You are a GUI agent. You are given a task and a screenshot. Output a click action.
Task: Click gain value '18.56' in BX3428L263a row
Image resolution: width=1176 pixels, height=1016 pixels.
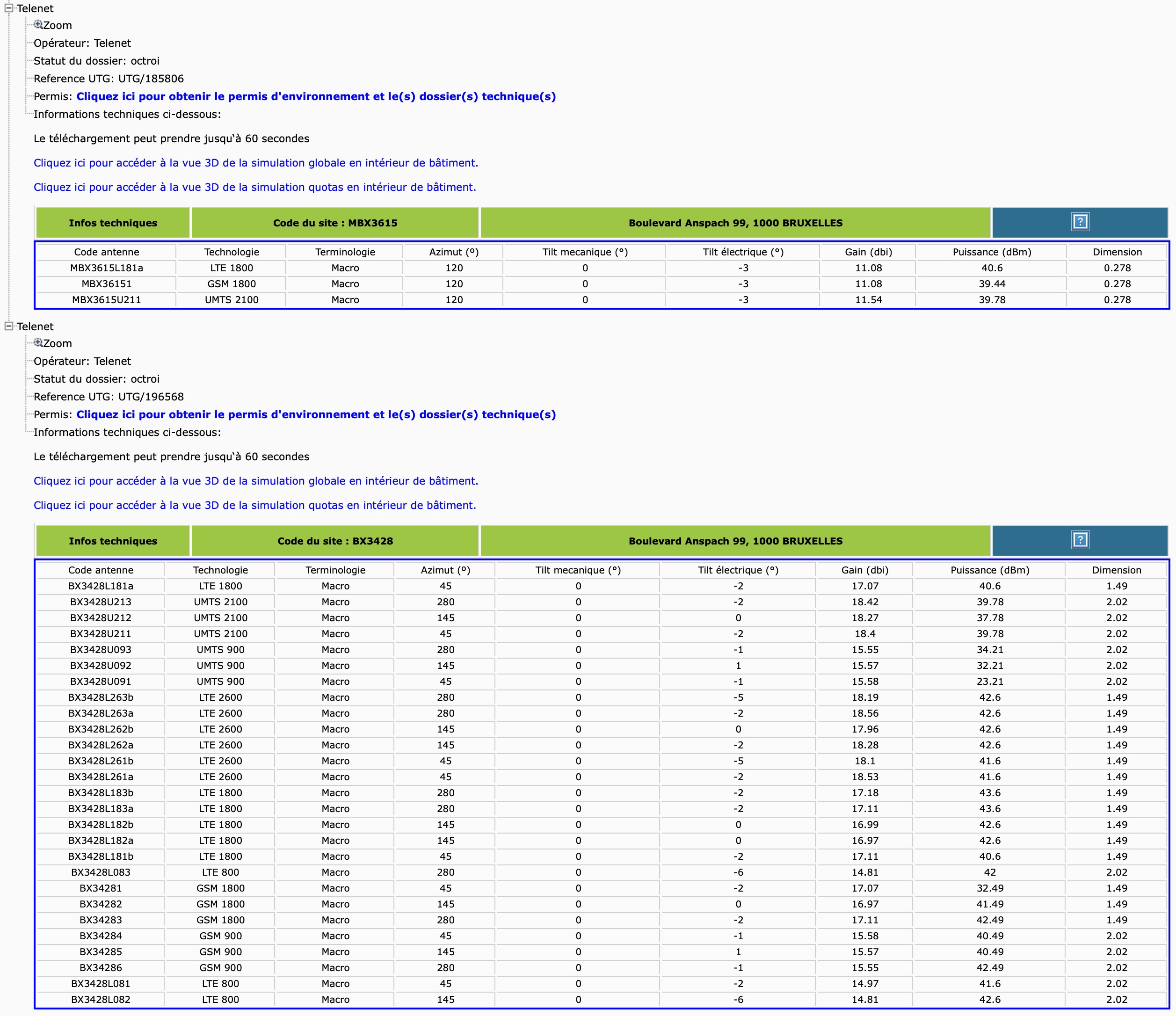coord(864,713)
